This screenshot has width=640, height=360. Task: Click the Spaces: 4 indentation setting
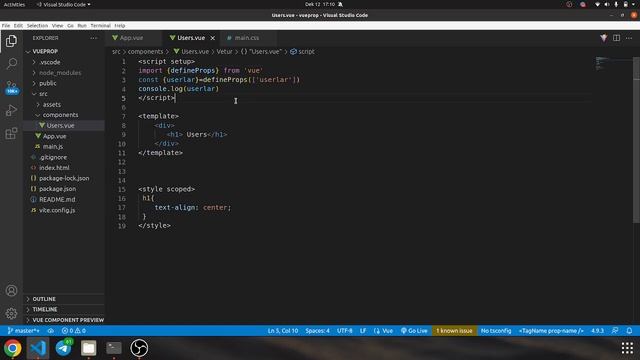click(x=318, y=331)
